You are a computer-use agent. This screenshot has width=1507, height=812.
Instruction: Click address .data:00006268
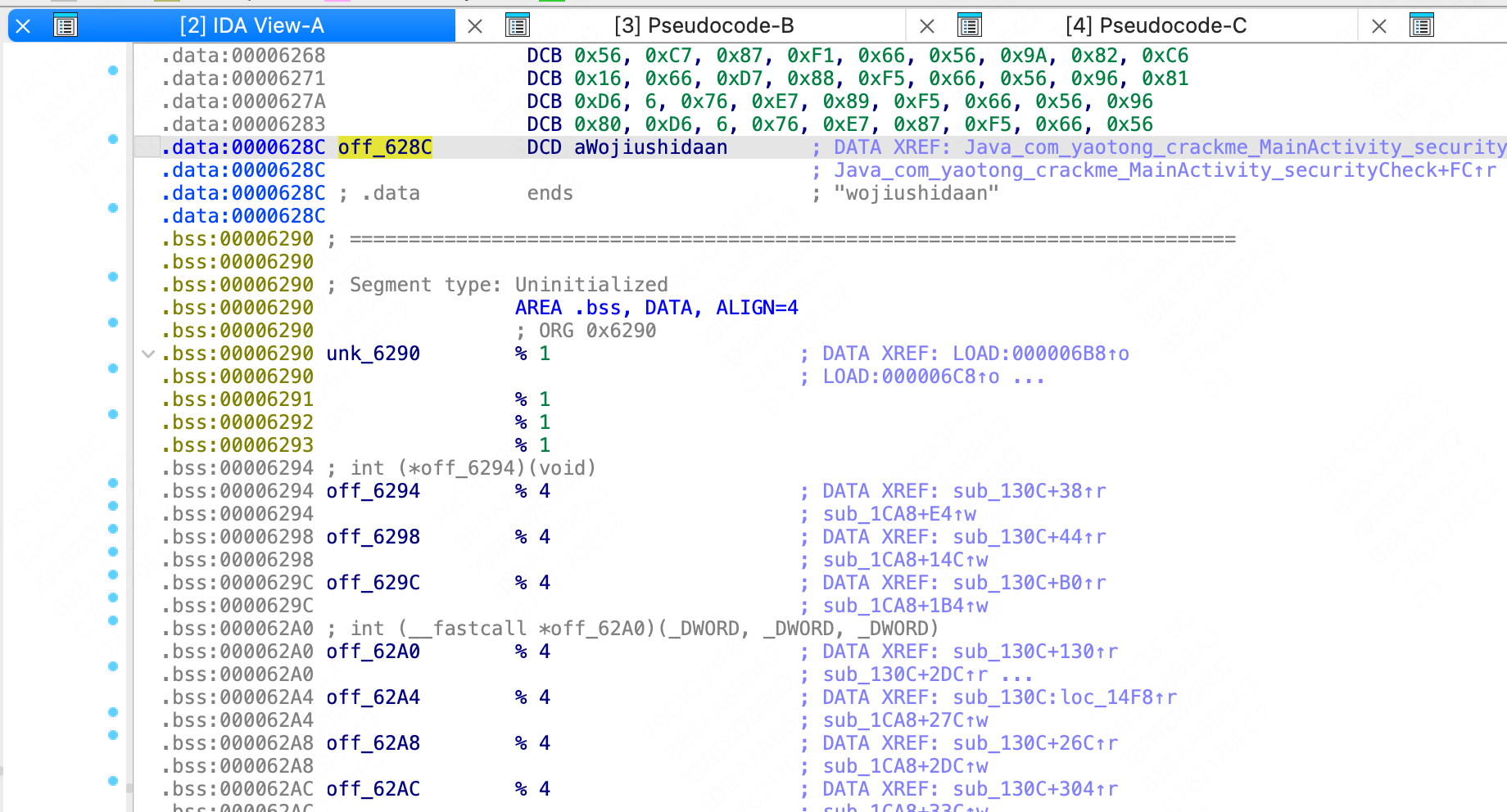tap(243, 56)
